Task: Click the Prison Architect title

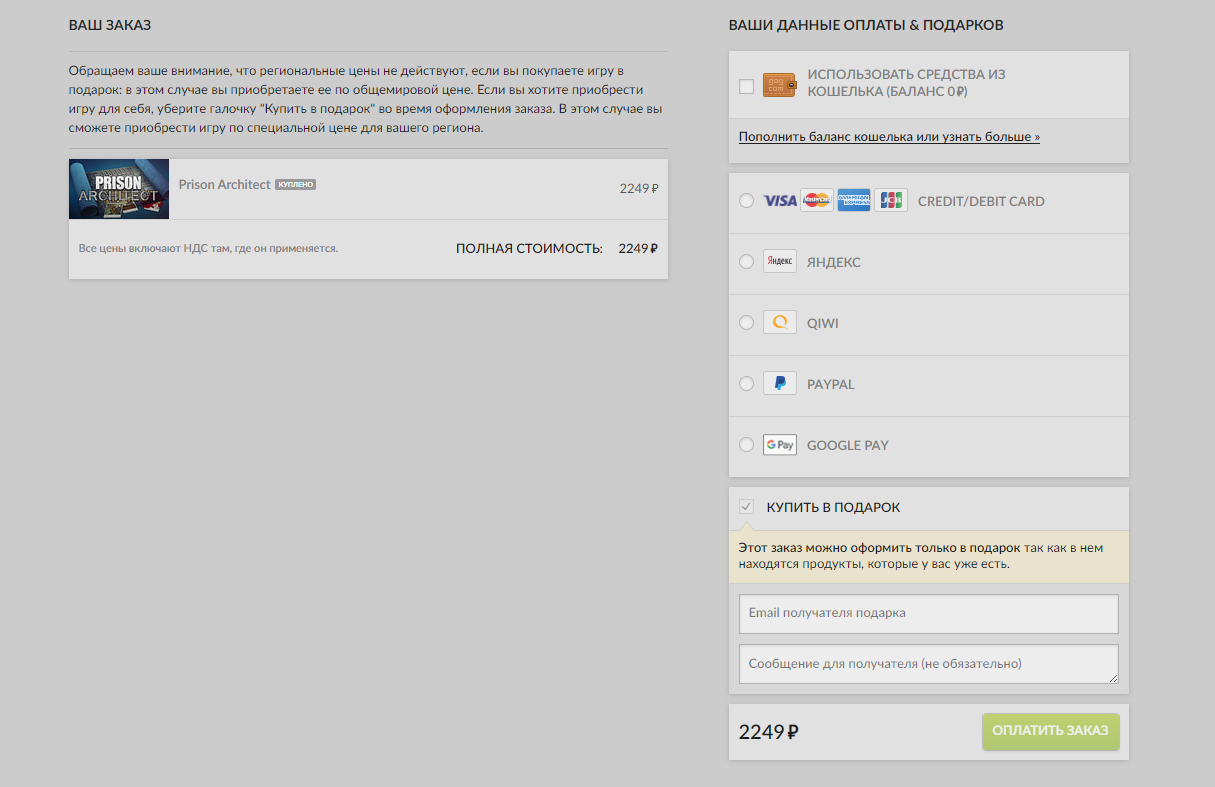Action: pos(225,185)
